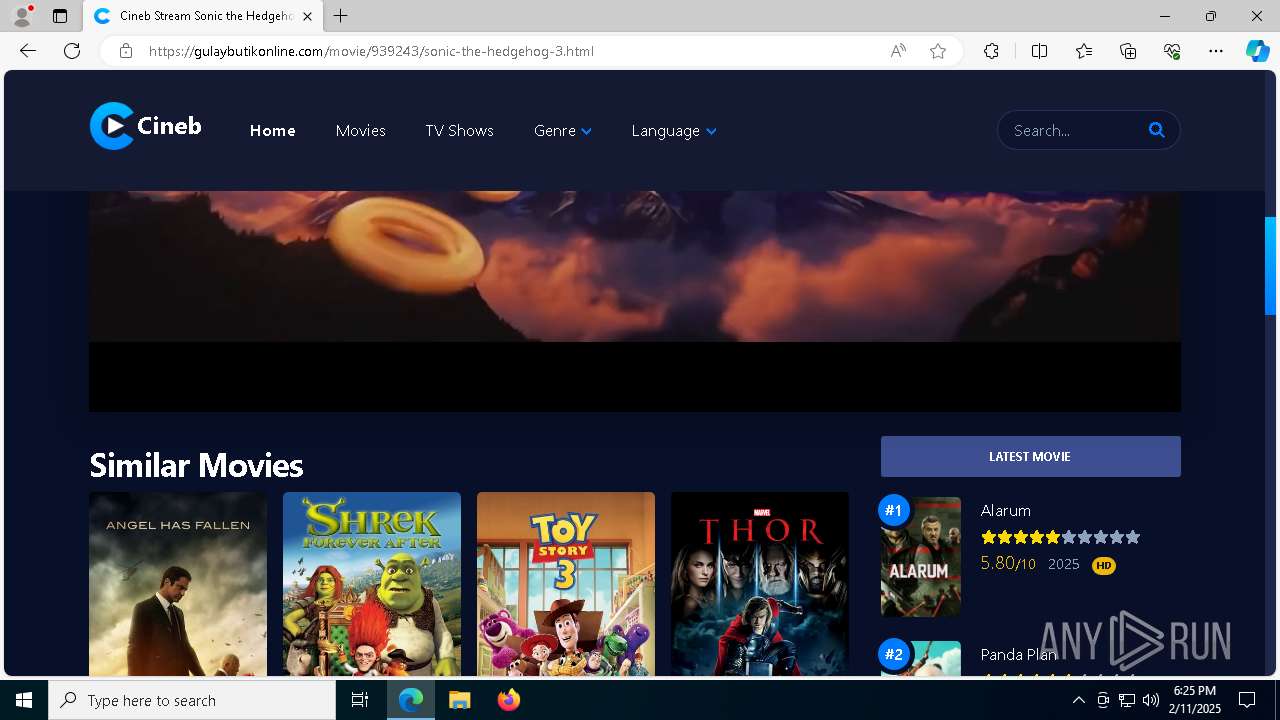Open Read aloud in address bar
Viewport: 1280px width, 720px height.
click(x=898, y=51)
